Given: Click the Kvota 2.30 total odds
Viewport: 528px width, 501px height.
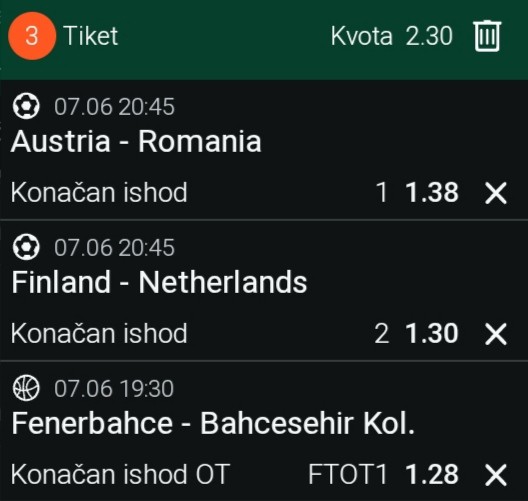Looking at the screenshot, I should 391,36.
